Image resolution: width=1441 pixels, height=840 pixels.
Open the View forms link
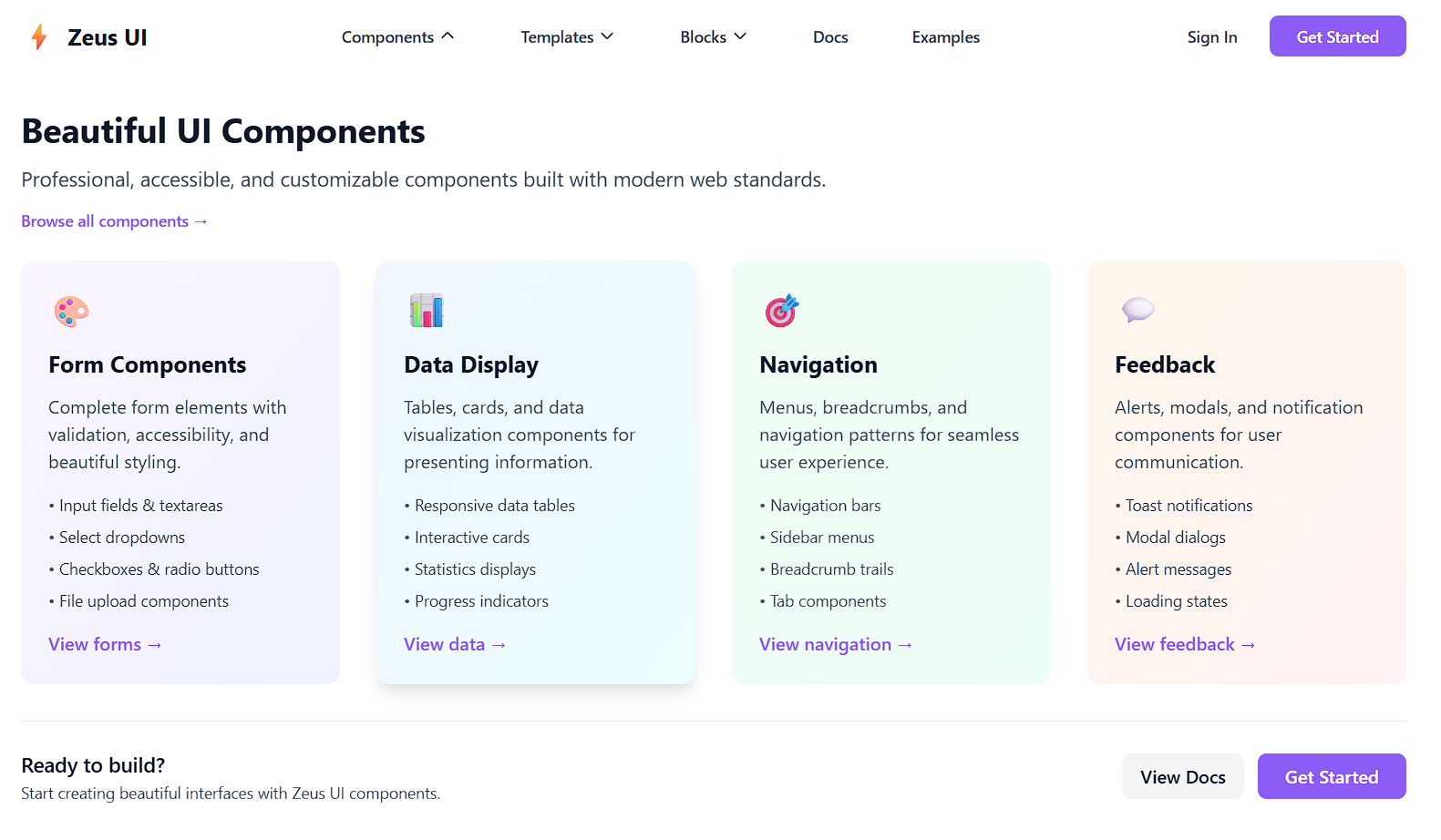pyautogui.click(x=105, y=644)
